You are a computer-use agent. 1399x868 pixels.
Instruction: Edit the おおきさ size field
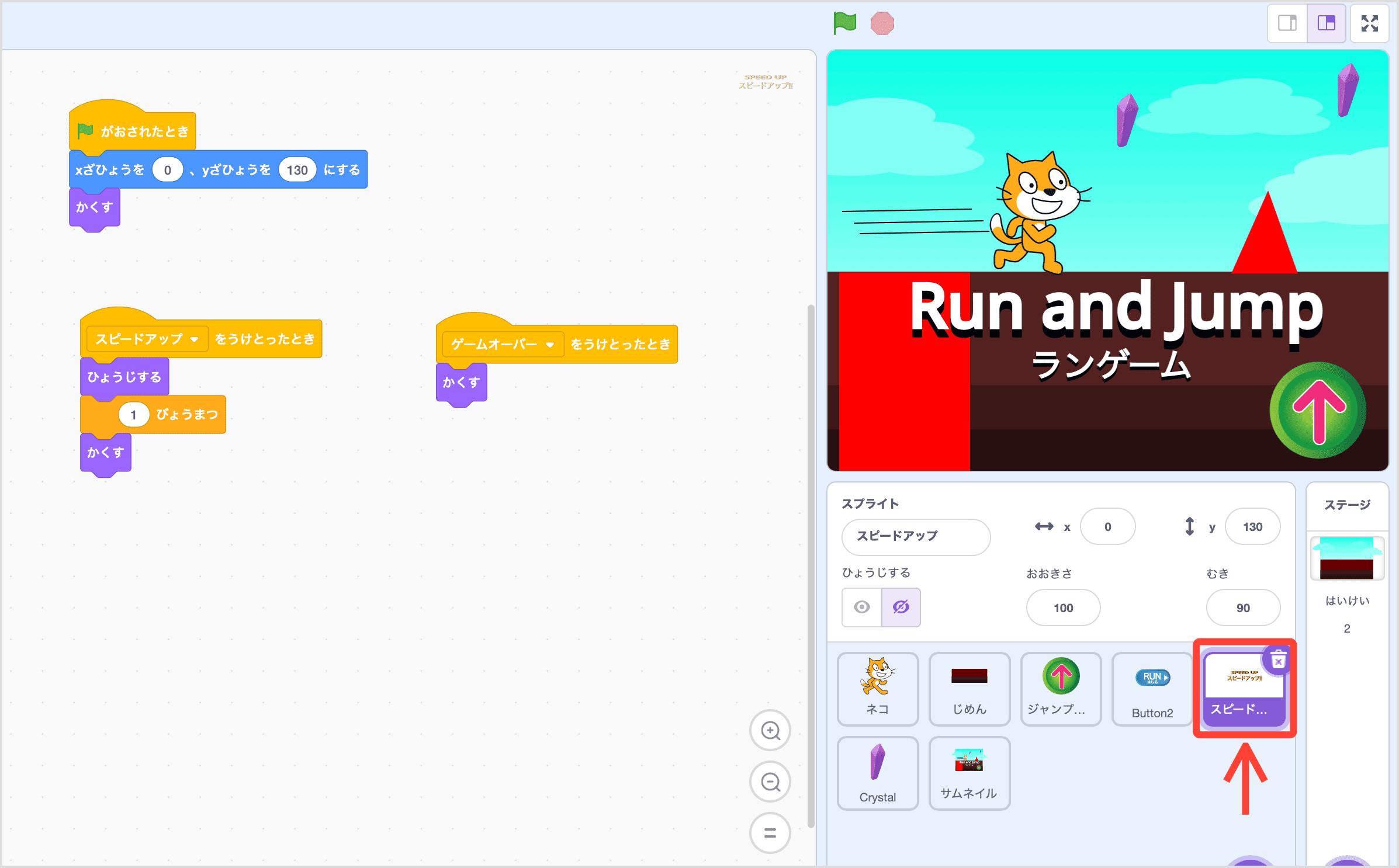[x=1063, y=608]
